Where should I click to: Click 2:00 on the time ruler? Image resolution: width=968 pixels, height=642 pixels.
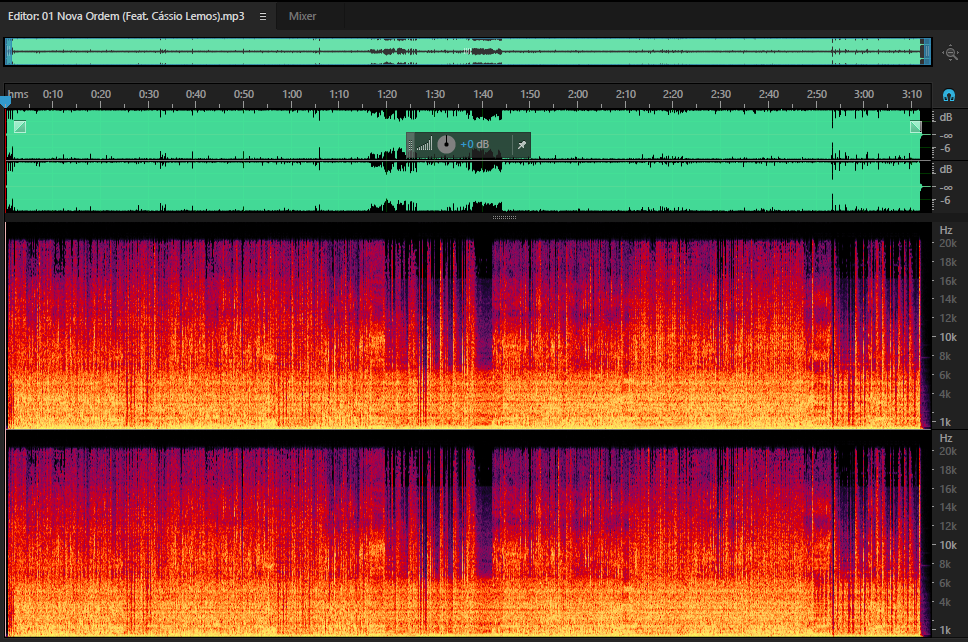tap(578, 94)
